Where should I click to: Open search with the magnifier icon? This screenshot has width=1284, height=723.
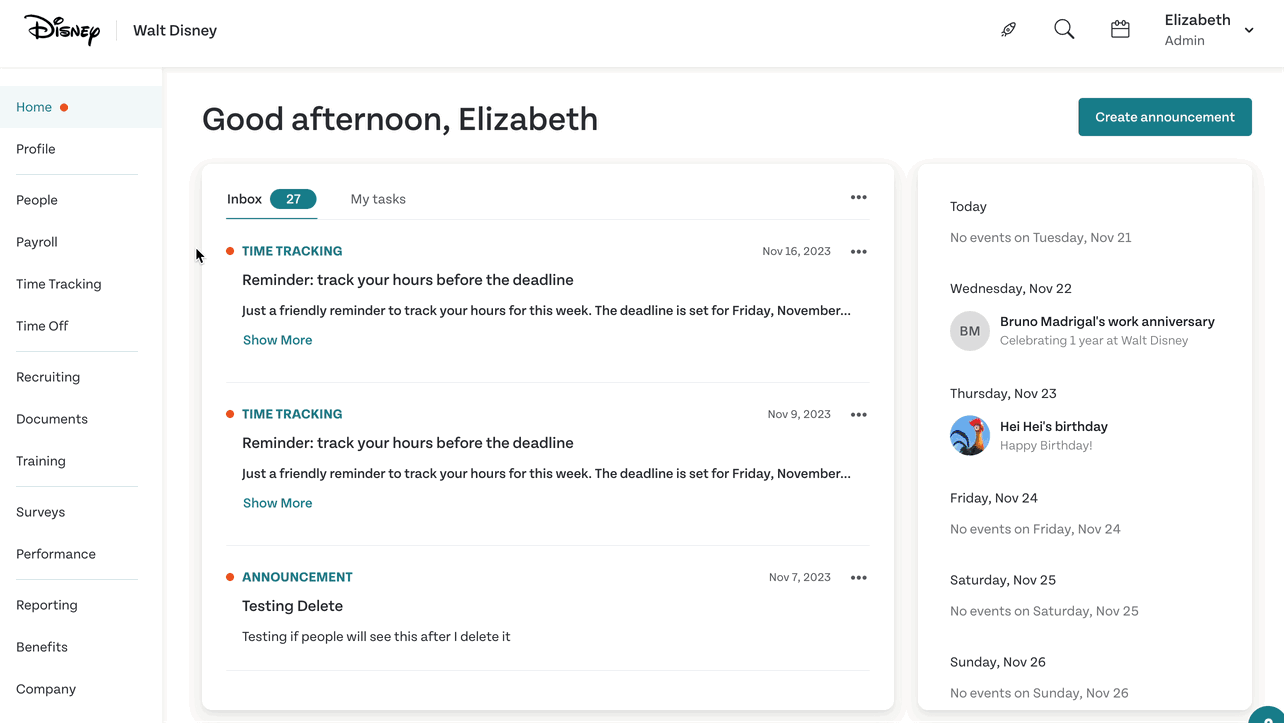1064,29
